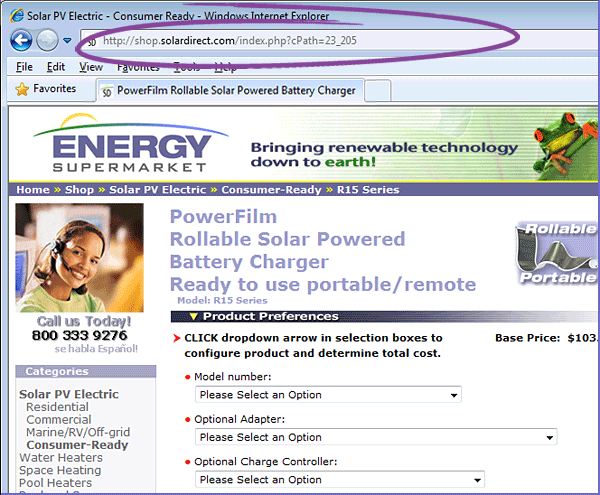Click the browser Back arrow button
The width and height of the screenshot is (600, 495).
(x=21, y=40)
